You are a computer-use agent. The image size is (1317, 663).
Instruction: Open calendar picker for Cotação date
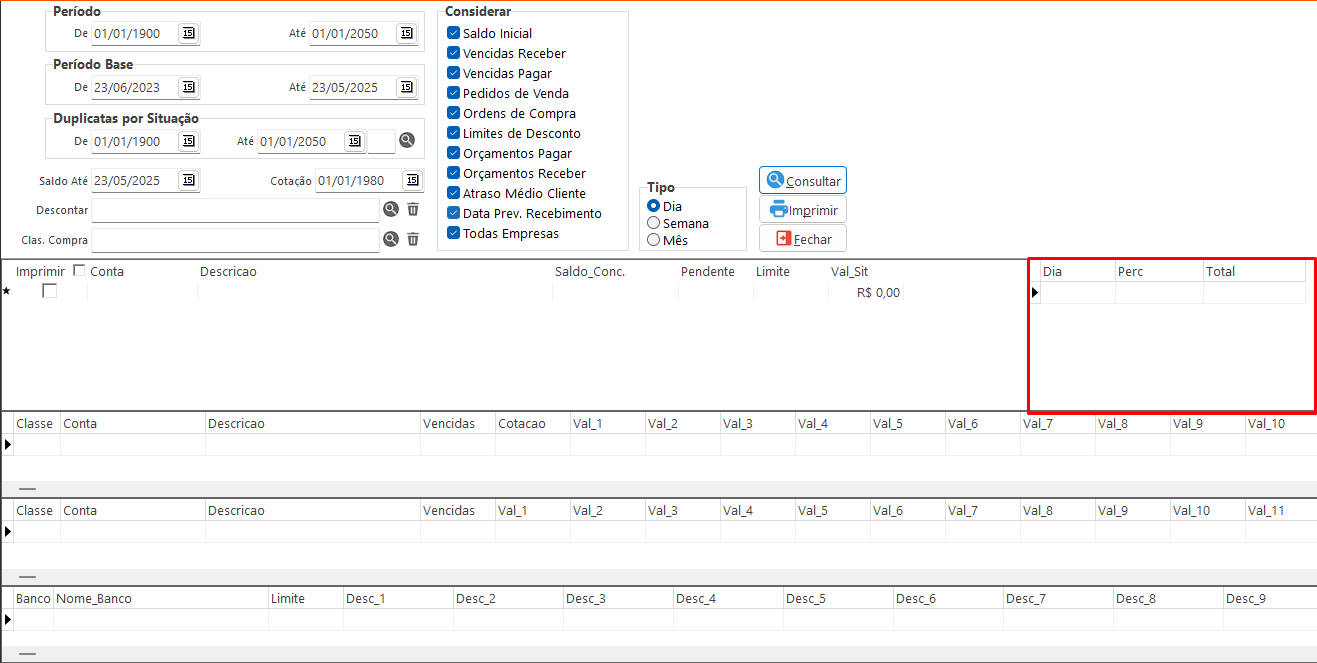(x=412, y=181)
